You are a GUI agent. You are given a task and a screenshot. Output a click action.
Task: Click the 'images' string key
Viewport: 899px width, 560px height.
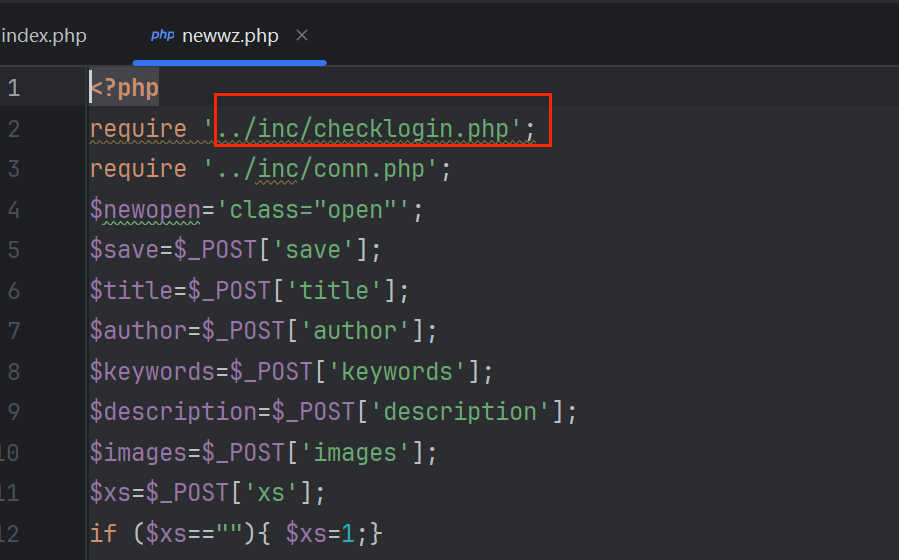pyautogui.click(x=362, y=453)
